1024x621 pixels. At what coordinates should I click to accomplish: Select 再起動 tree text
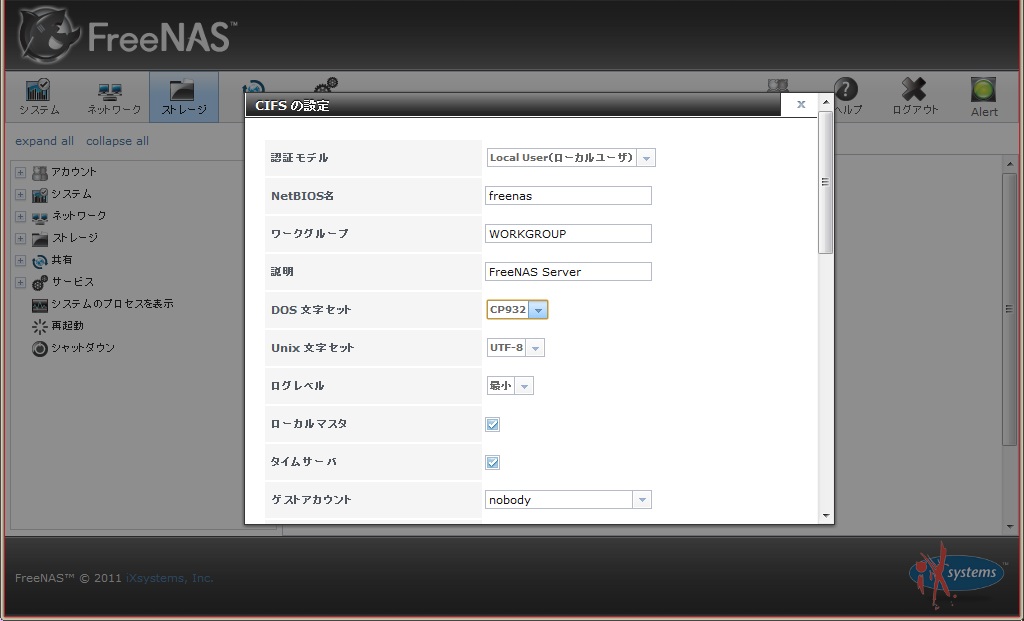(x=68, y=325)
